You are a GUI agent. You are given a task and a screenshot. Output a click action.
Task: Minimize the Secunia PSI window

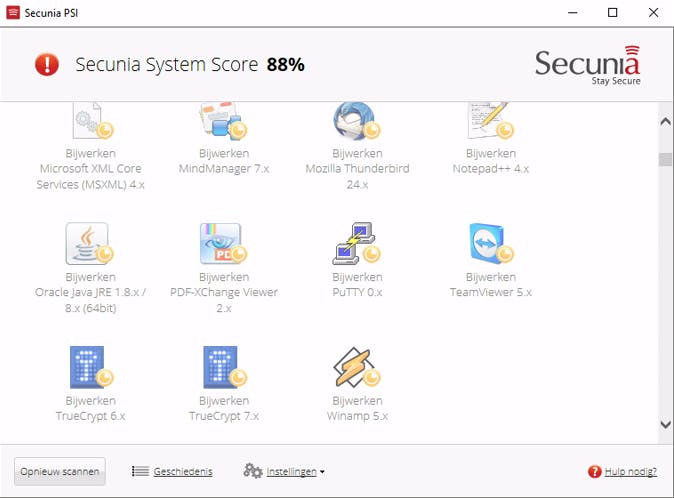point(573,12)
